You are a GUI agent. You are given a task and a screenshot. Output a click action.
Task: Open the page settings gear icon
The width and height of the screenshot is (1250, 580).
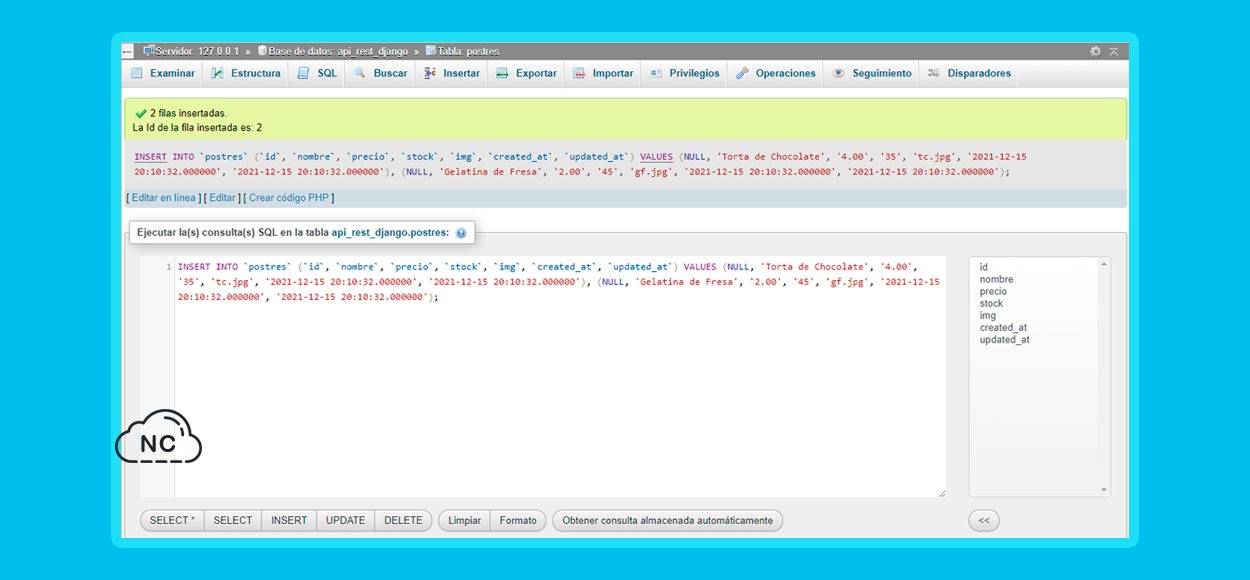[1096, 51]
